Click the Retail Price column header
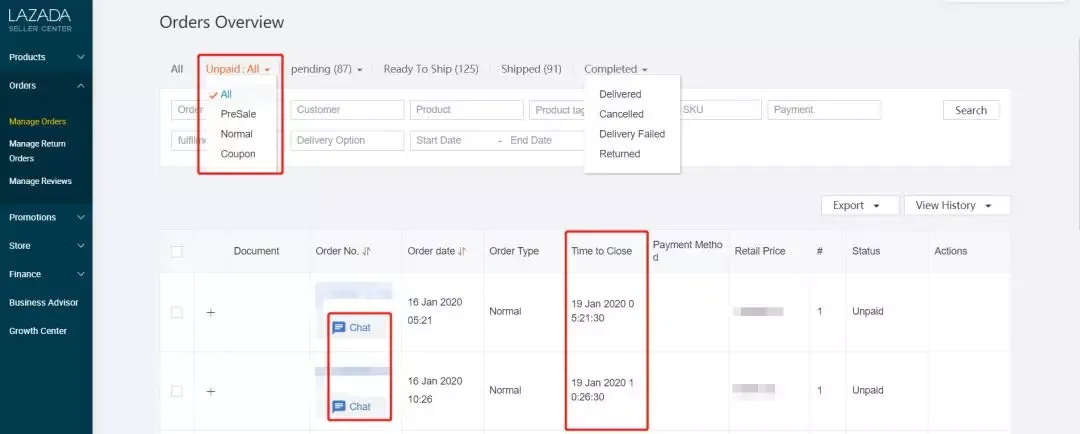 [x=760, y=251]
